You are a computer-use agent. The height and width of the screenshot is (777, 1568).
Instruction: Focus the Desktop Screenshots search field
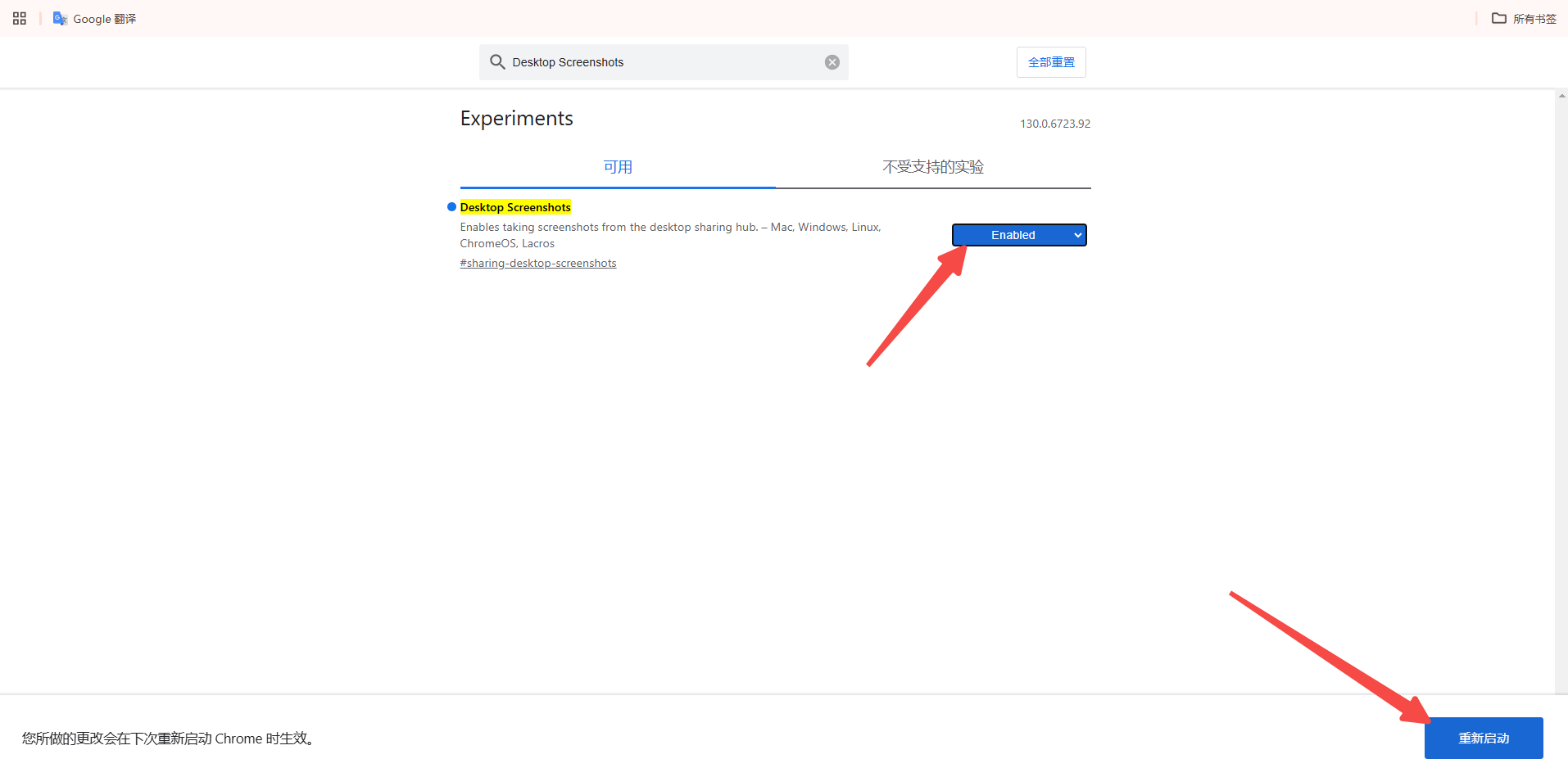click(x=664, y=62)
